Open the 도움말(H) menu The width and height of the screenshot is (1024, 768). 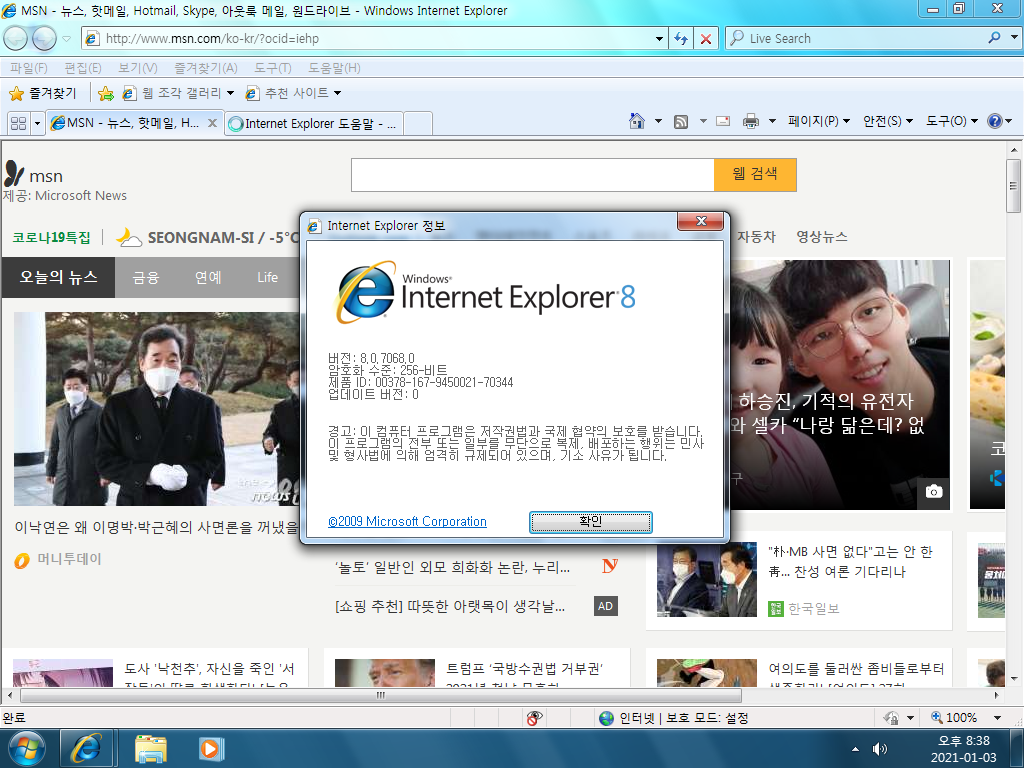click(x=334, y=68)
